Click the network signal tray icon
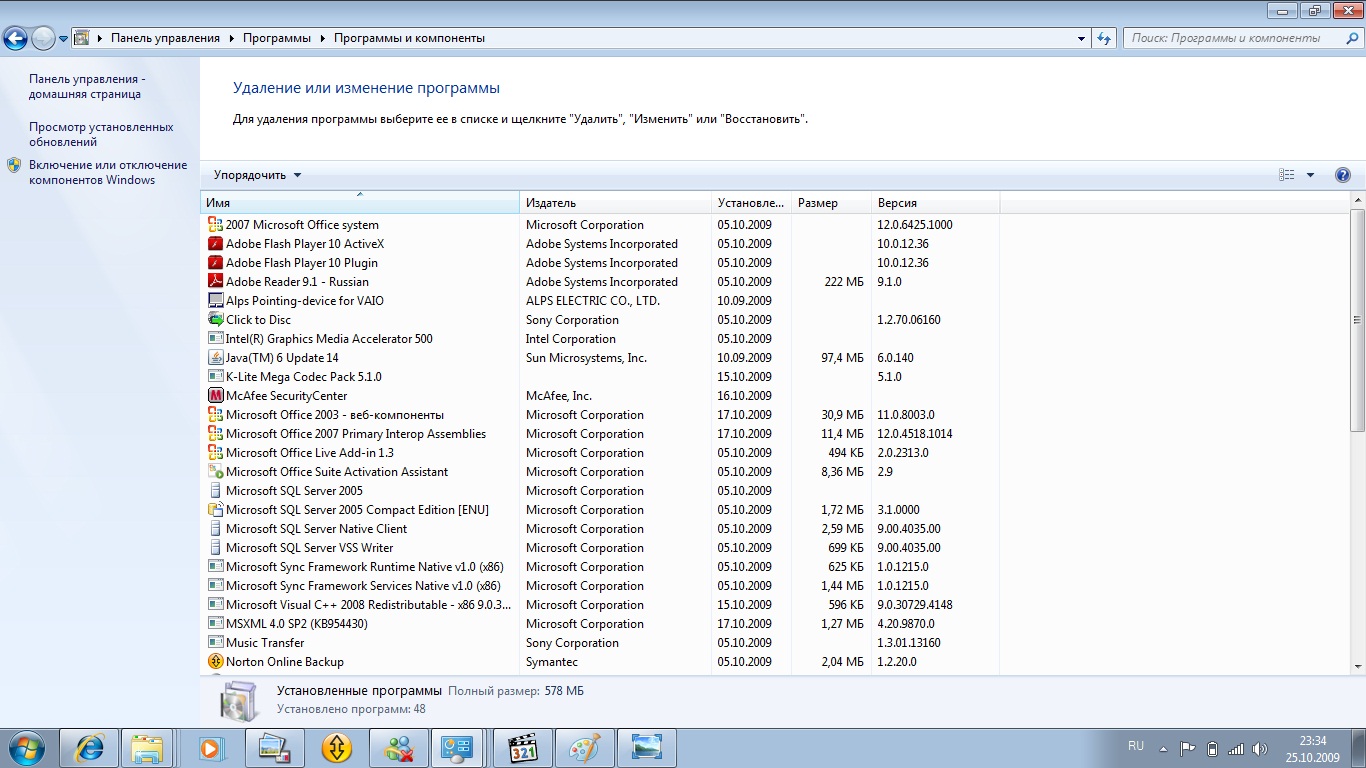 pos(1236,748)
